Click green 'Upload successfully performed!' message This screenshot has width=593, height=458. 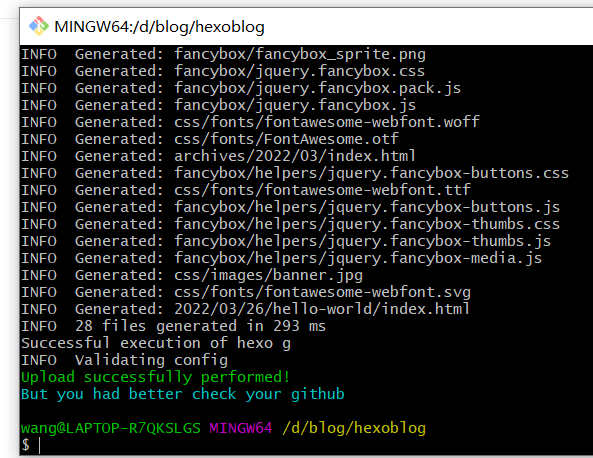click(155, 378)
